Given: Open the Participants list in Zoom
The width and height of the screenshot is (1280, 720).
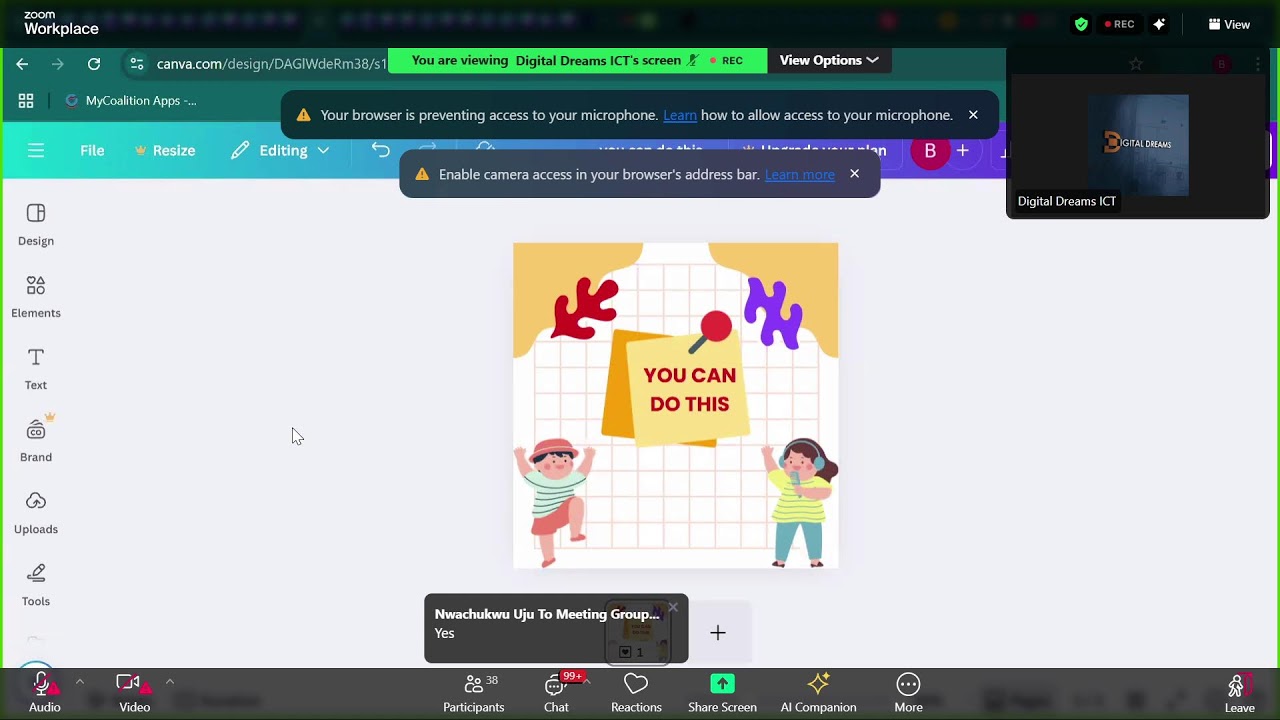Looking at the screenshot, I should click(x=474, y=693).
